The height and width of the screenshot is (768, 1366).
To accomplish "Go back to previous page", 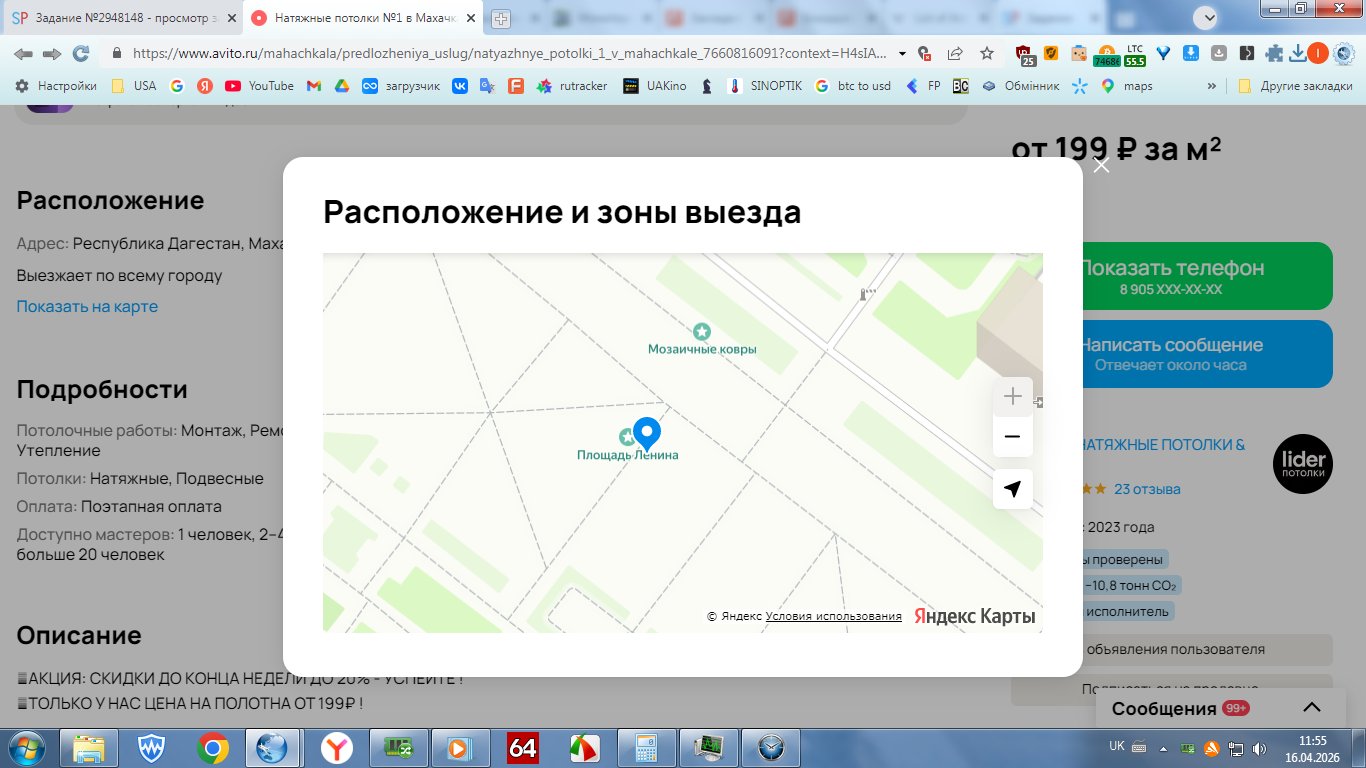I will [23, 54].
